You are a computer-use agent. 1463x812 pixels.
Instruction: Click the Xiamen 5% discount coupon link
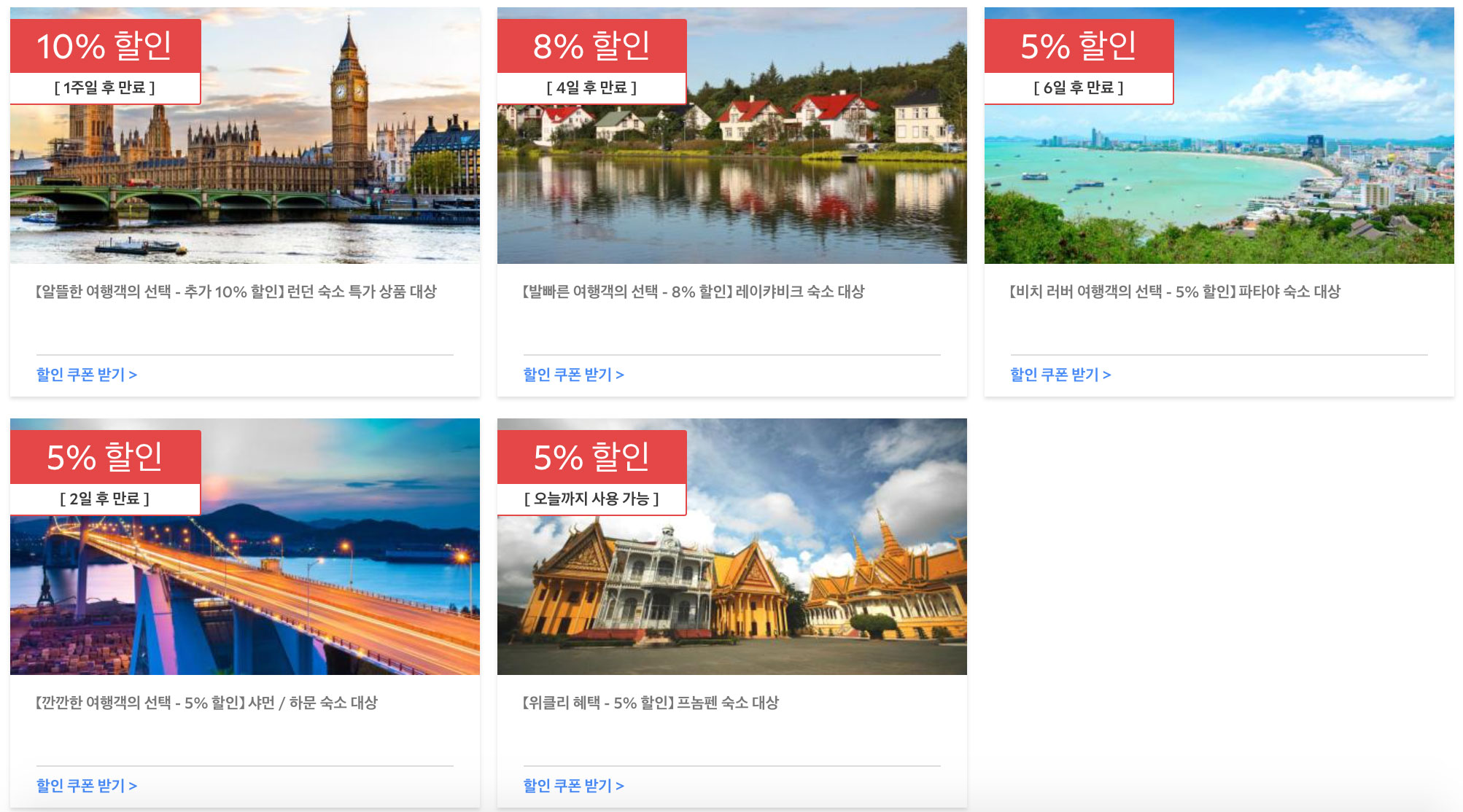pyautogui.click(x=87, y=786)
